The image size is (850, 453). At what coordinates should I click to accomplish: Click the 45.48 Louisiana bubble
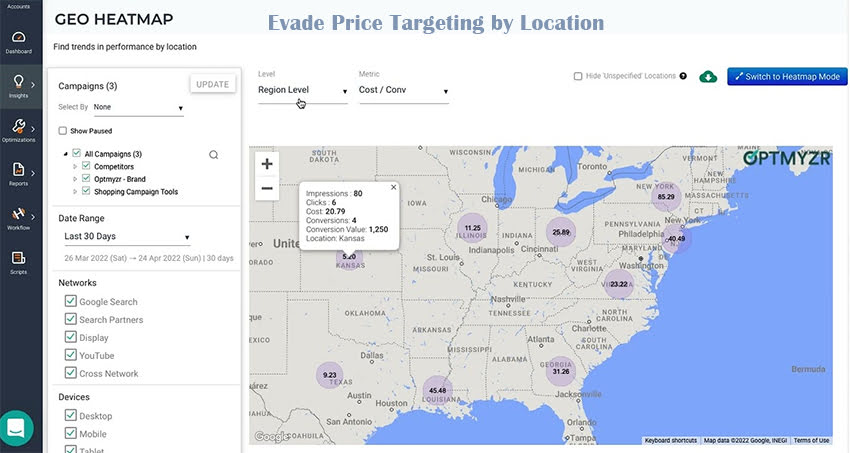pos(437,391)
